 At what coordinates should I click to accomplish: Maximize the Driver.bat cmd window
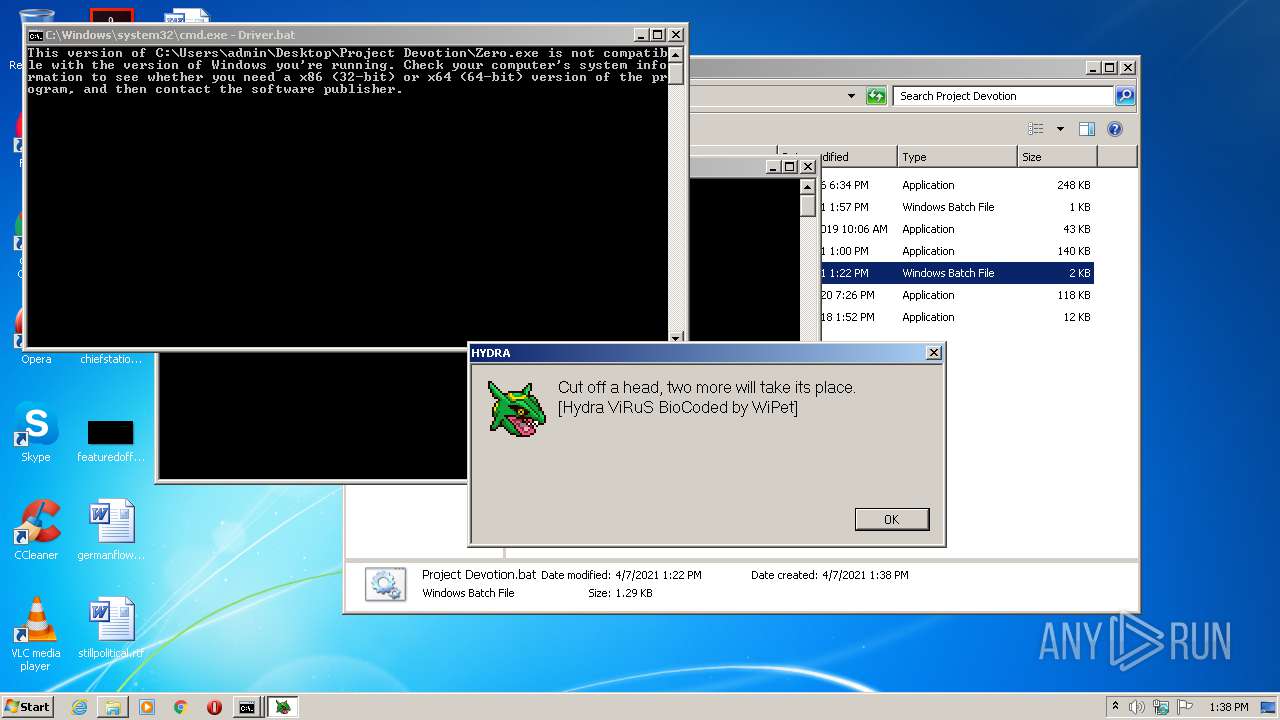click(658, 34)
